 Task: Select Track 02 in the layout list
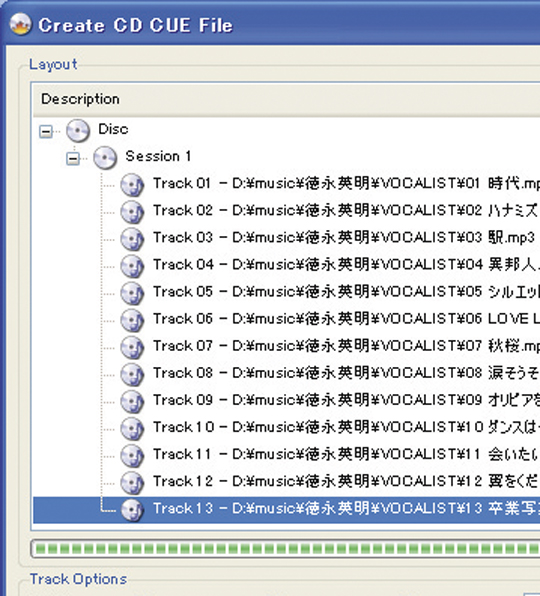[346, 211]
